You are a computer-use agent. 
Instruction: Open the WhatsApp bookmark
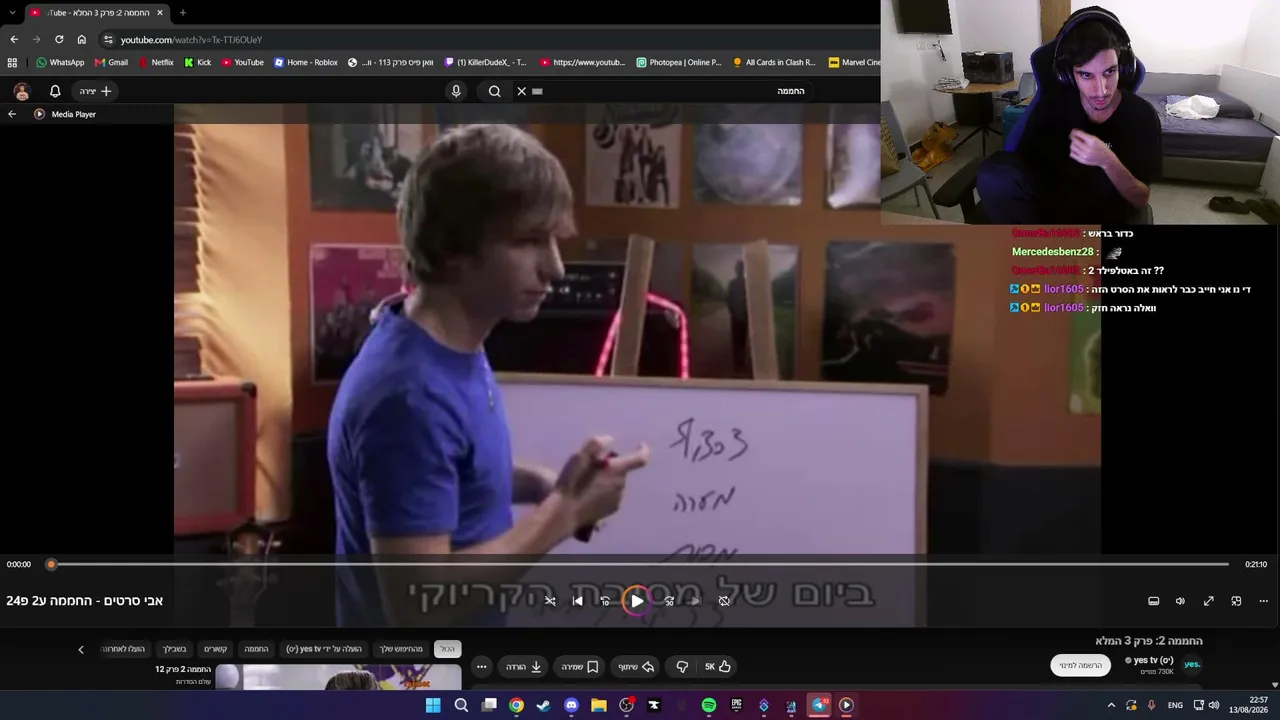[60, 62]
